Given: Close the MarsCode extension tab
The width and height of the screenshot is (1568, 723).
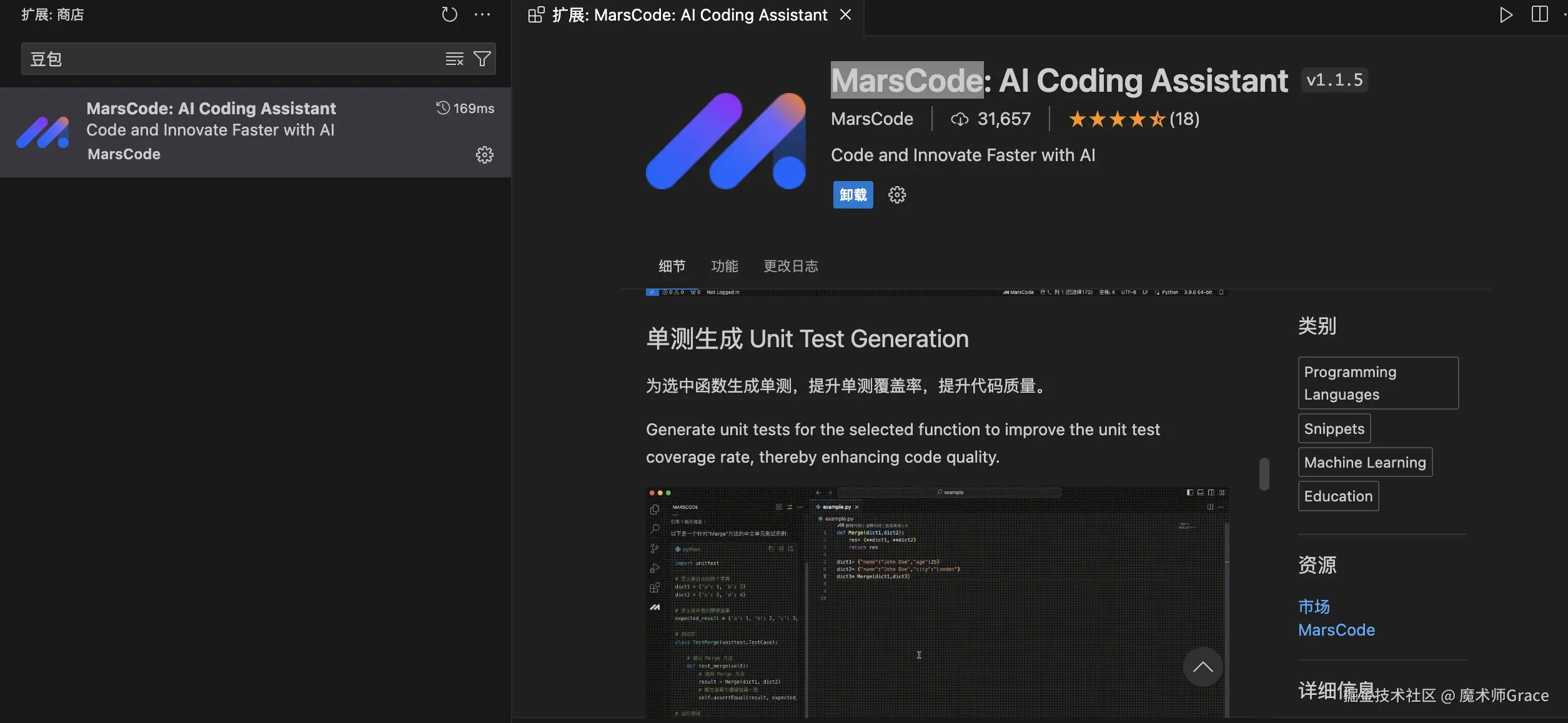Looking at the screenshot, I should pos(845,14).
